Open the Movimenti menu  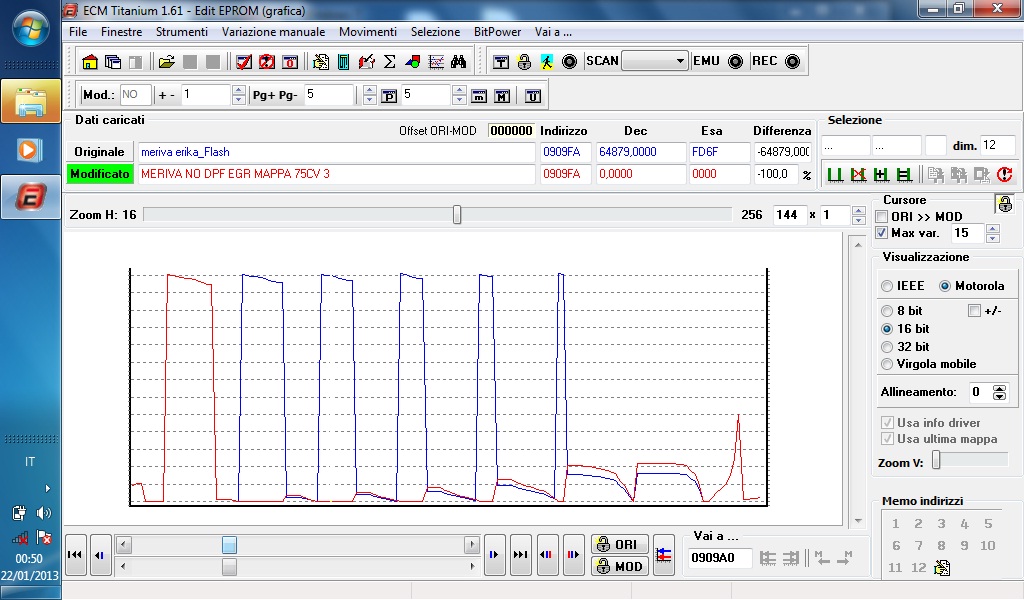tap(368, 32)
